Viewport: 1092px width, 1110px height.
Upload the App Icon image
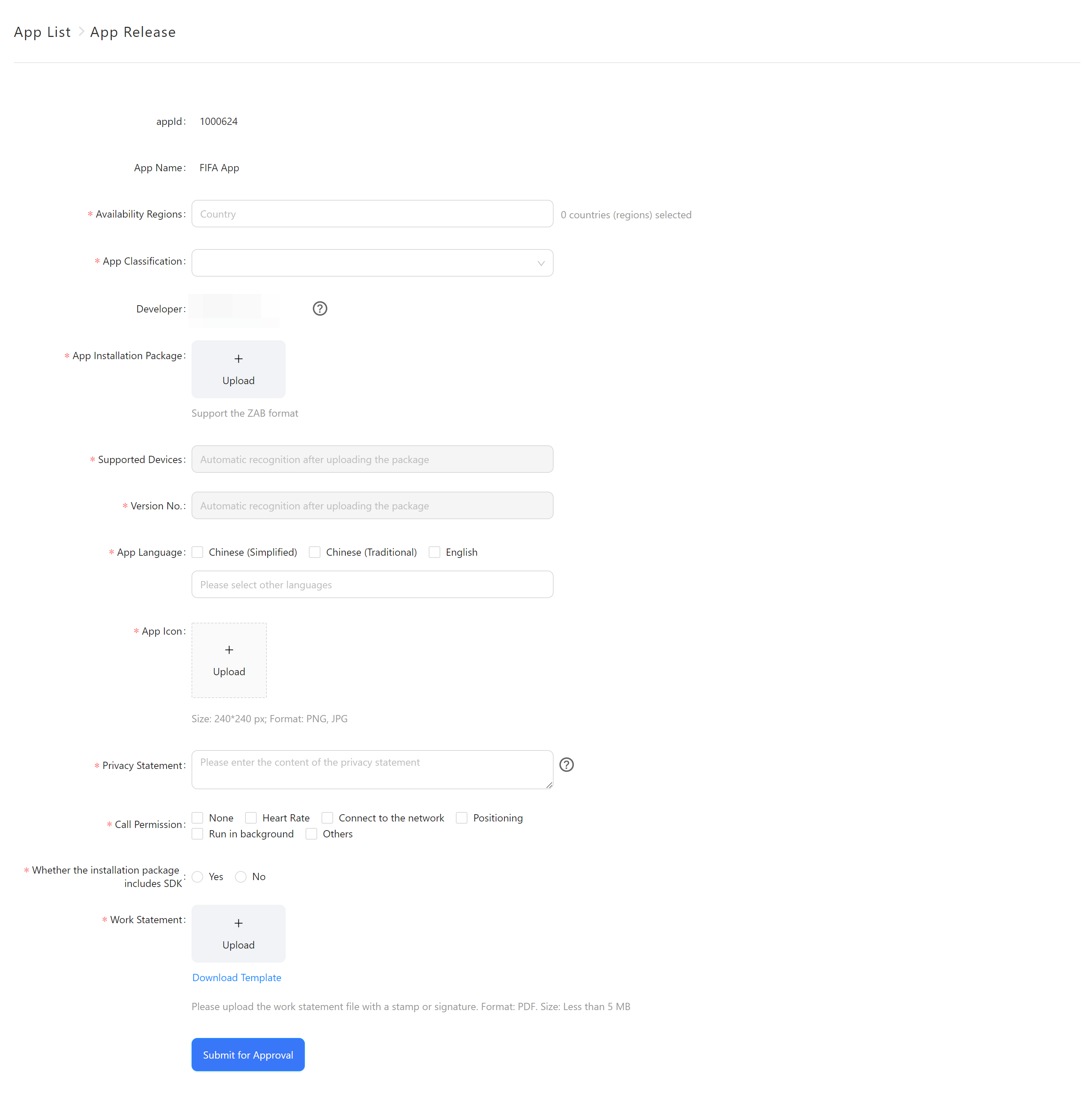click(229, 660)
